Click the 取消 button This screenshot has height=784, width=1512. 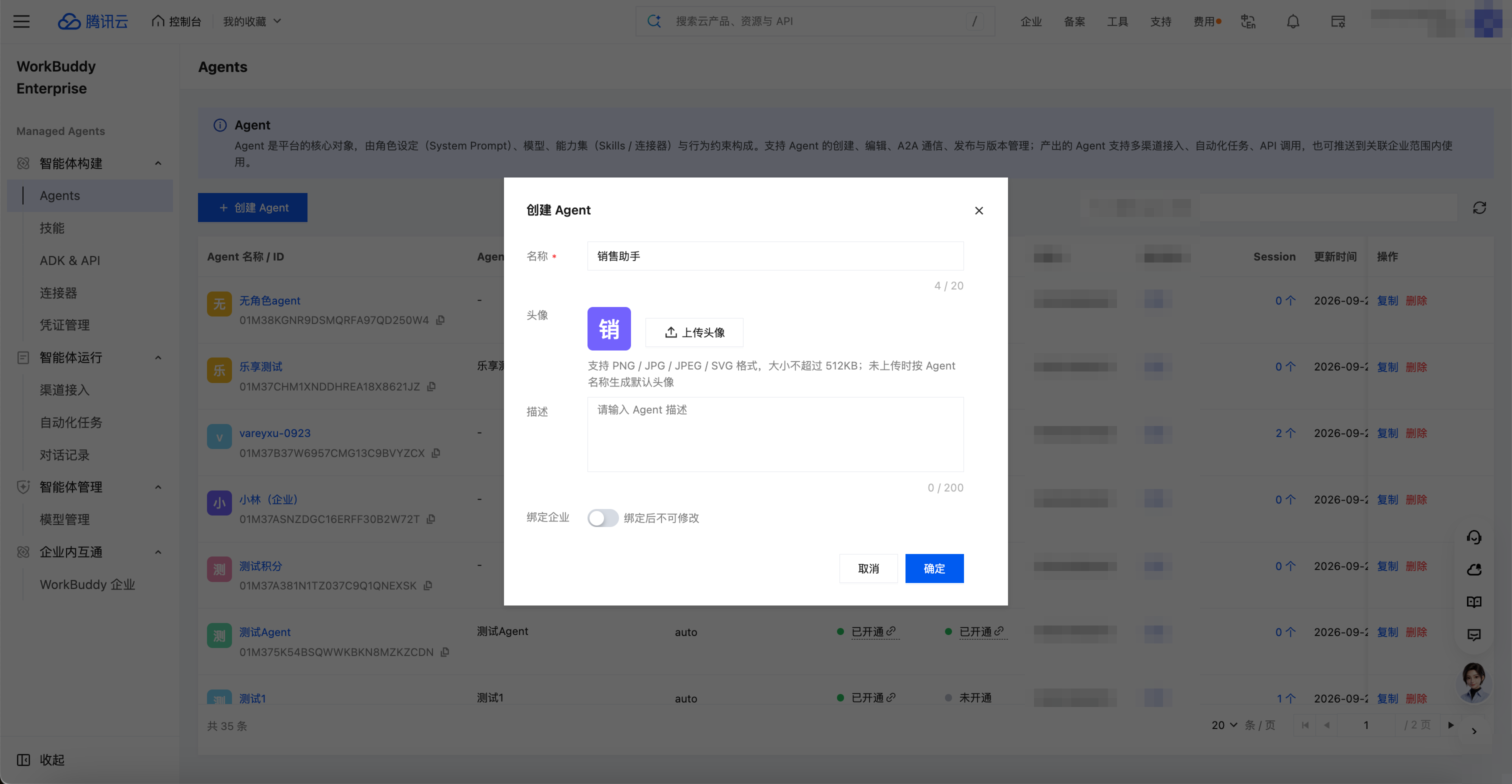point(868,568)
